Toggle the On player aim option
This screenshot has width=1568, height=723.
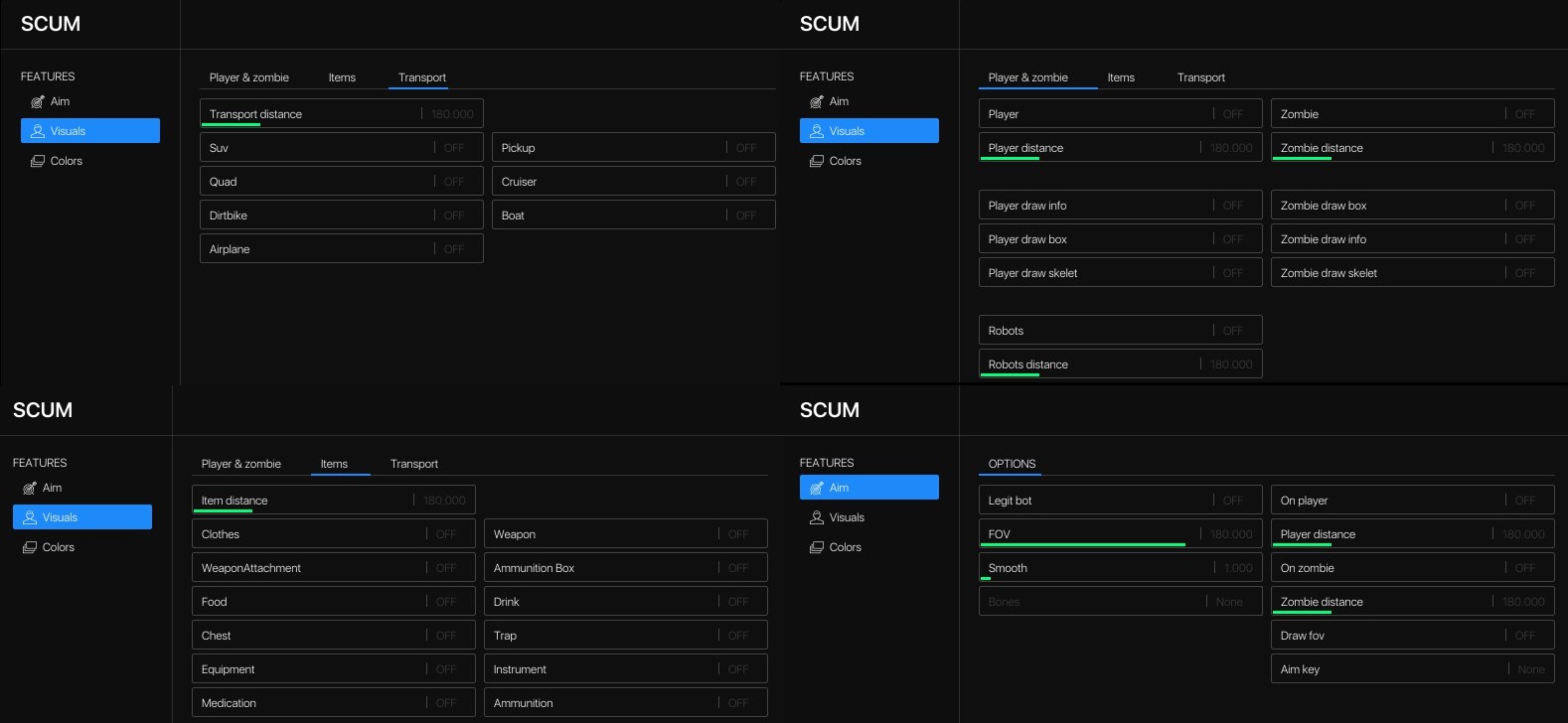(x=1413, y=501)
